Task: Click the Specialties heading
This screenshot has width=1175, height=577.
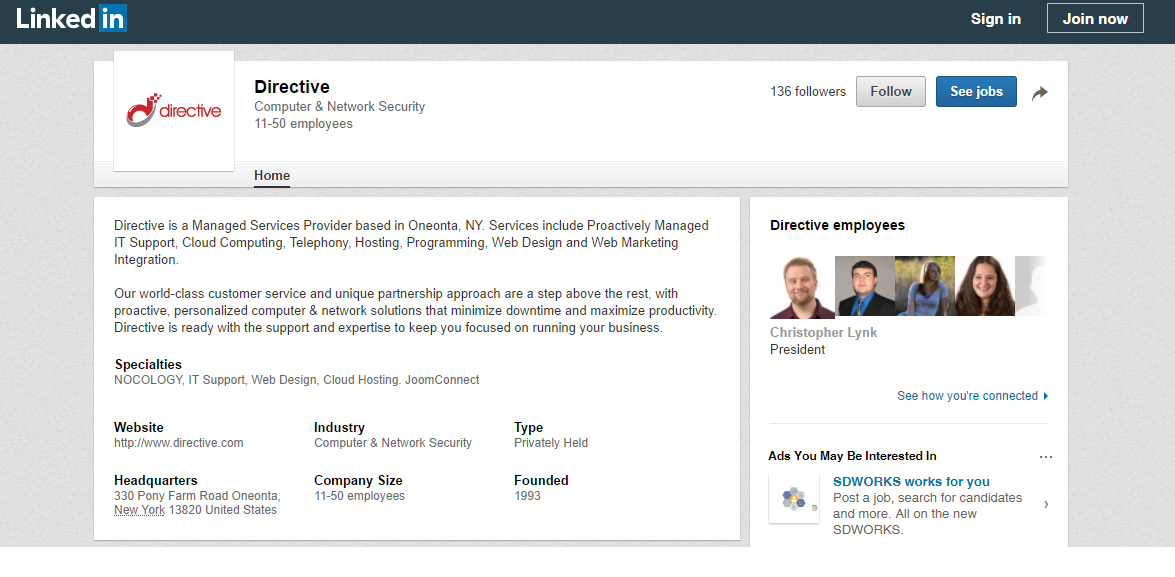Action: click(x=148, y=364)
